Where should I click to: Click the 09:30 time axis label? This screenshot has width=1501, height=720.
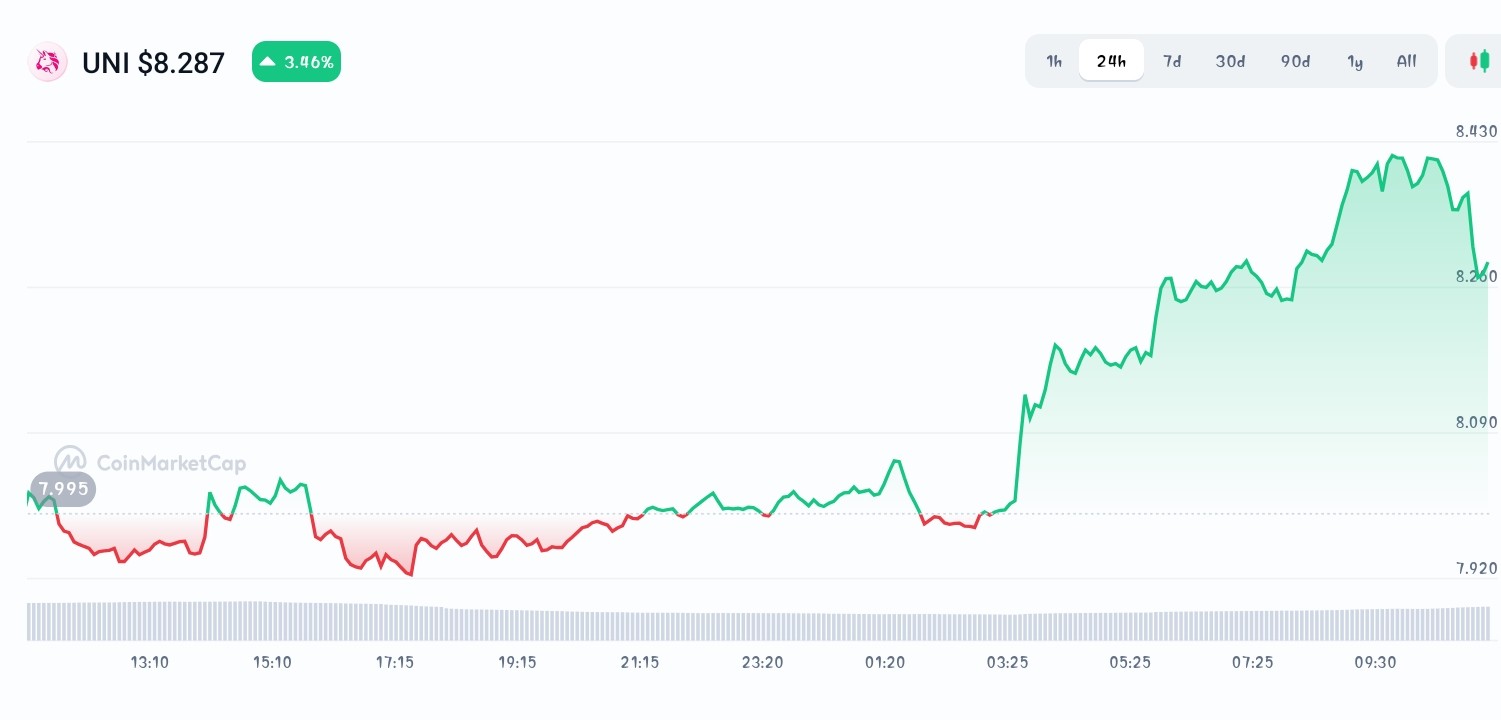click(x=1375, y=662)
